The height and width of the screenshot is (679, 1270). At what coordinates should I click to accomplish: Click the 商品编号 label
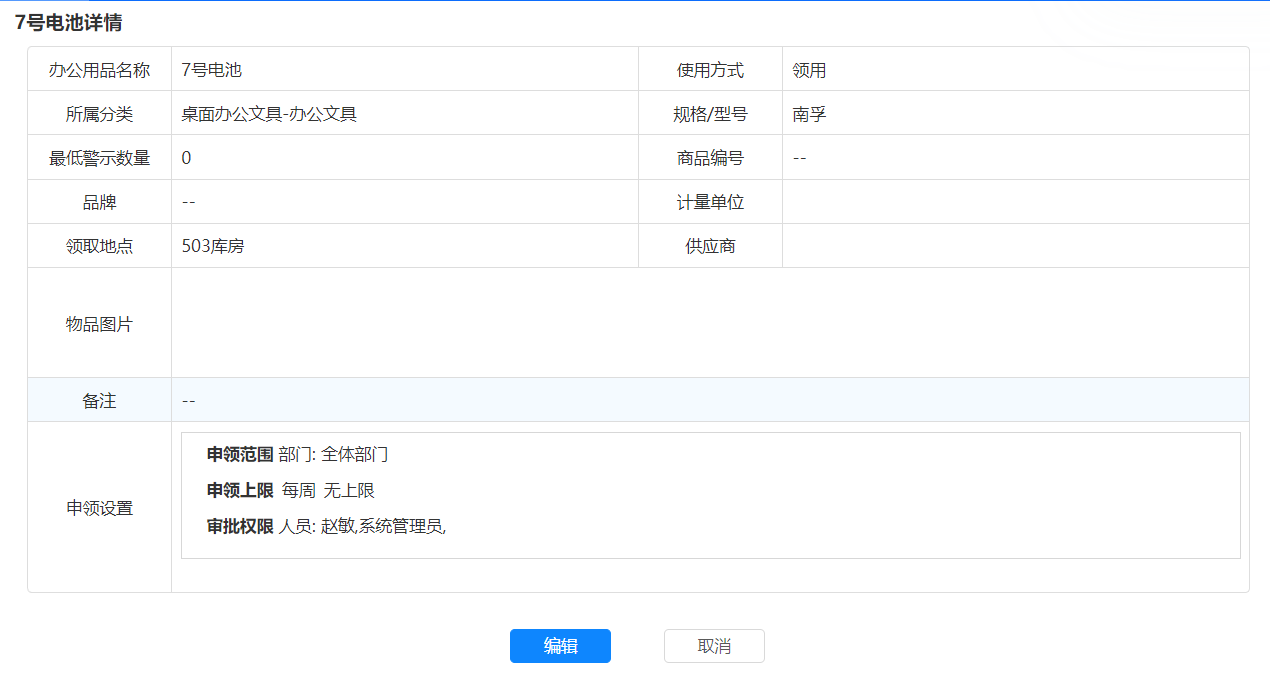click(710, 158)
